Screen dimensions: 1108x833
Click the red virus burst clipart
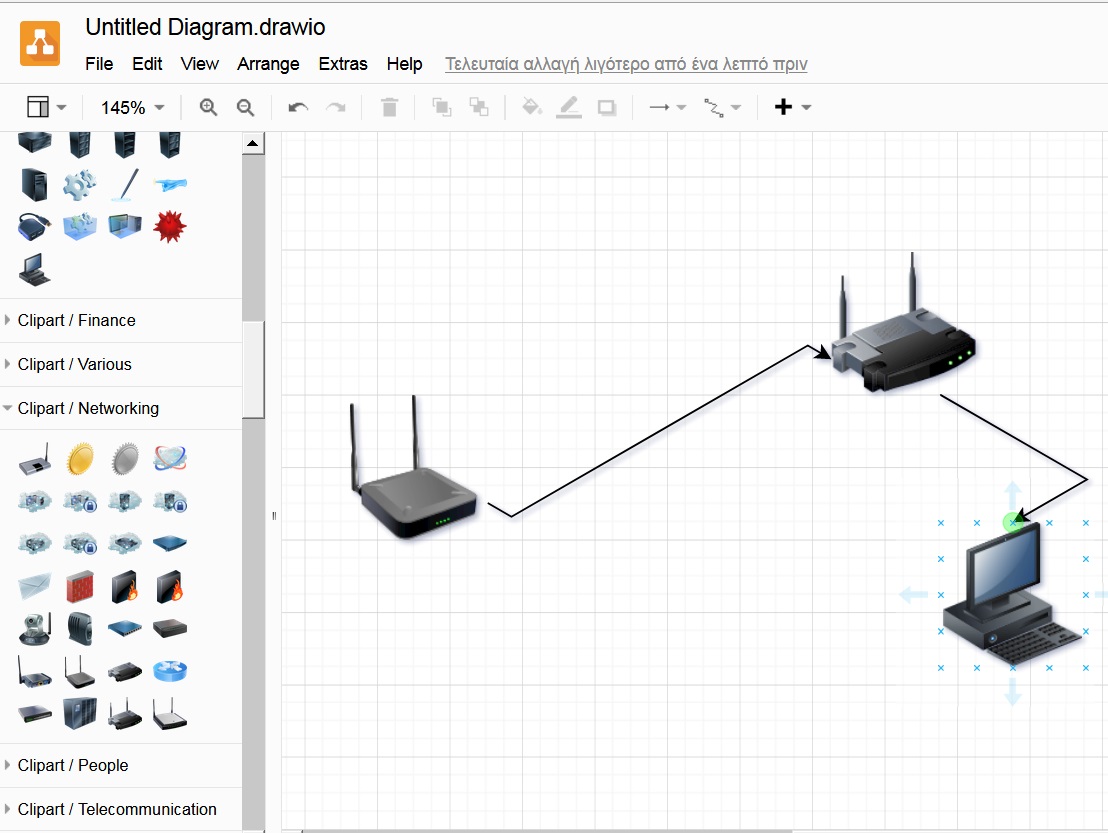[171, 227]
